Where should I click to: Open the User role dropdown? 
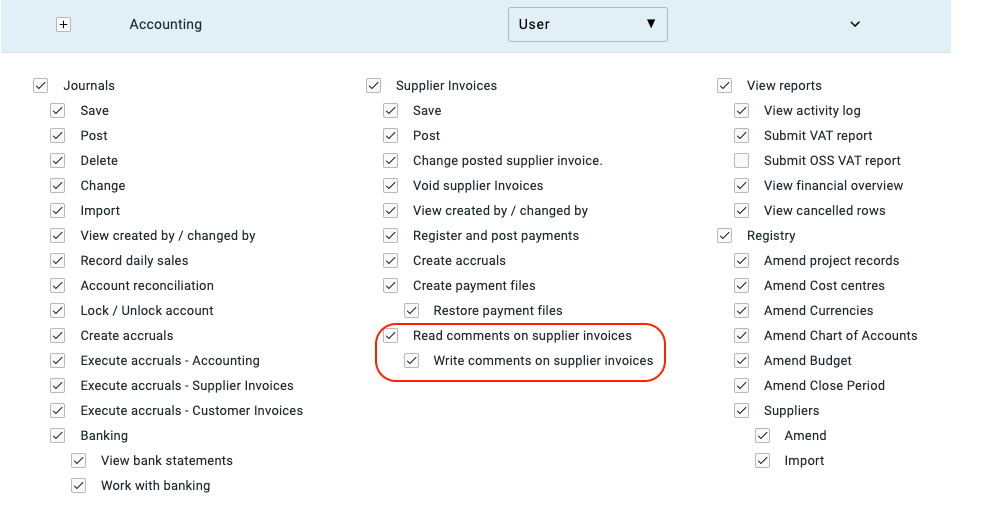click(587, 24)
